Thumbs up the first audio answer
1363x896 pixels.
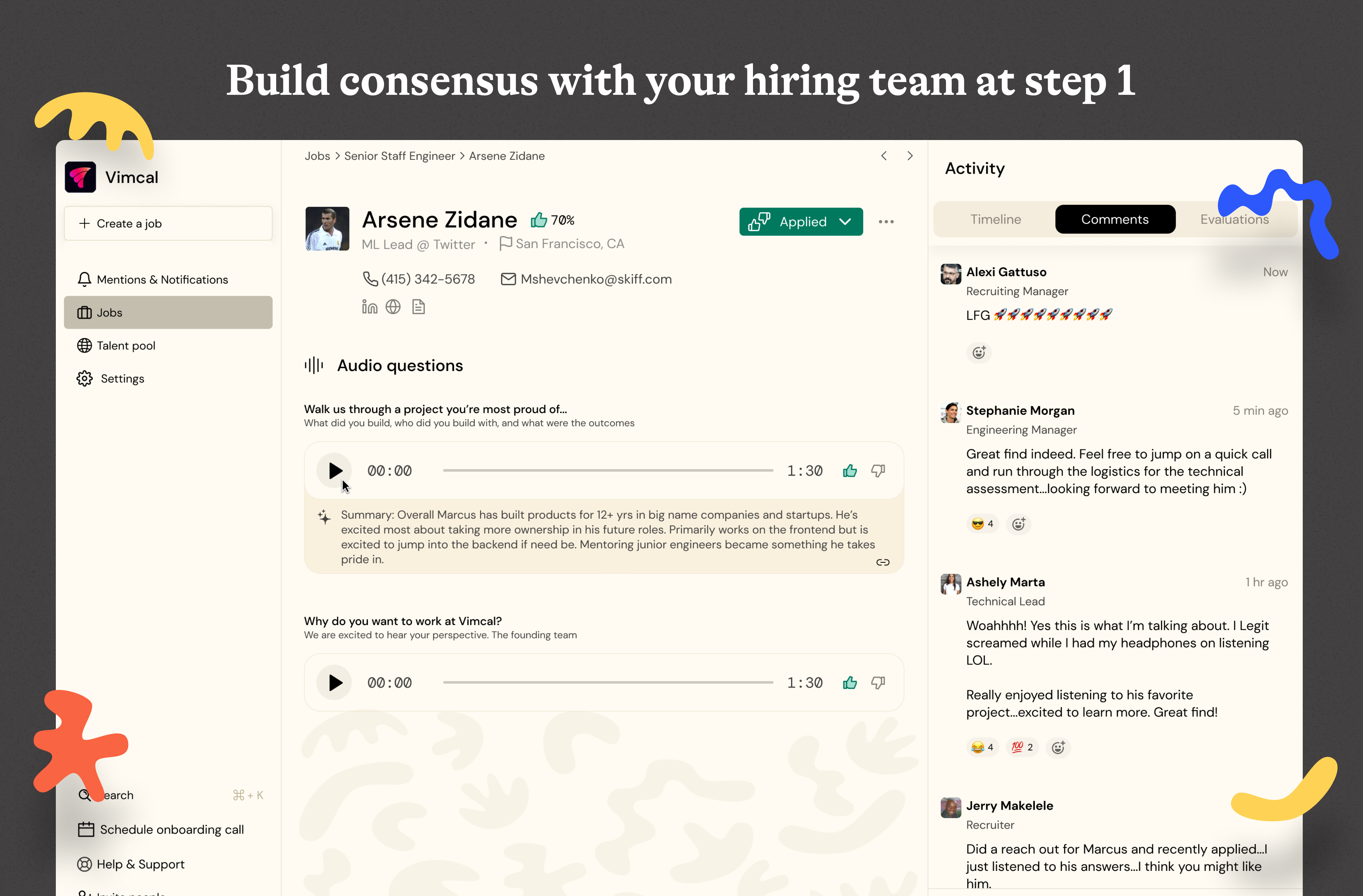pyautogui.click(x=850, y=470)
